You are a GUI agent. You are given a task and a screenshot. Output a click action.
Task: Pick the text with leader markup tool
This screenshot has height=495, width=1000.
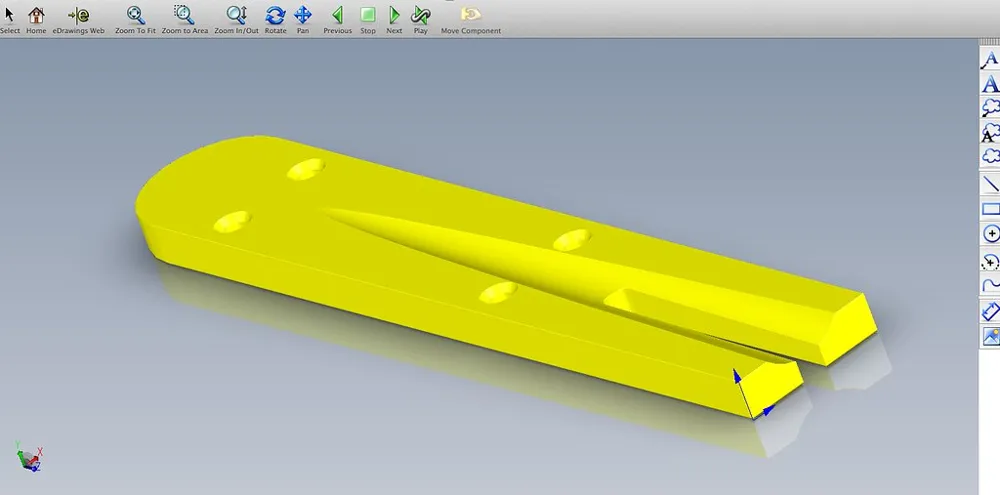(x=990, y=59)
